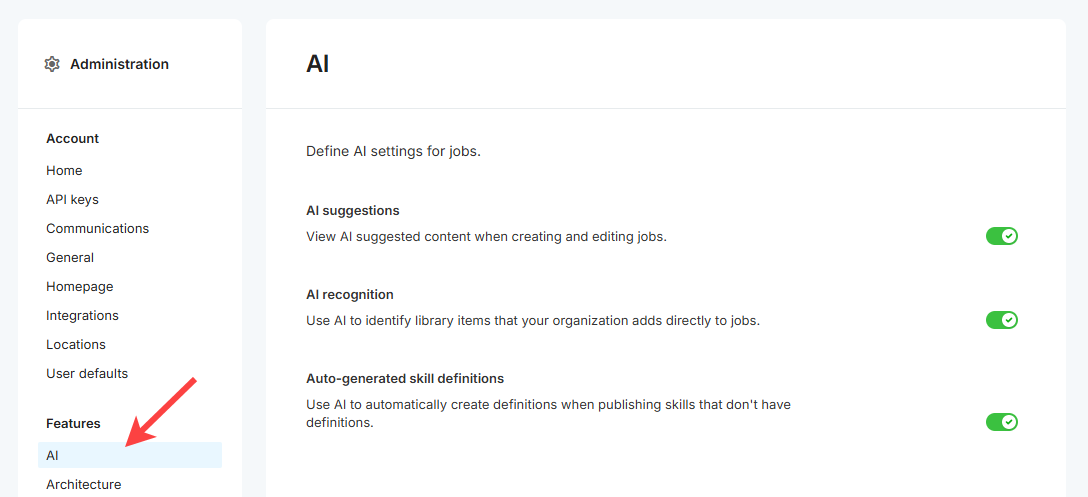The image size is (1088, 497).
Task: Click the Auto-generated skill definitions label
Action: point(404,379)
